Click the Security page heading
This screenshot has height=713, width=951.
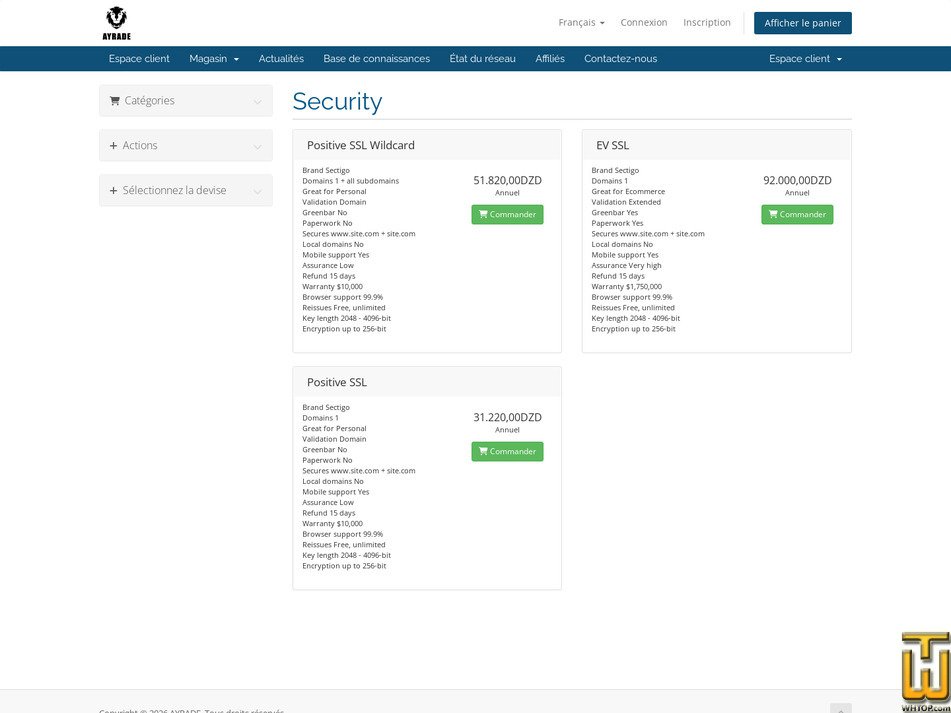[x=337, y=101]
